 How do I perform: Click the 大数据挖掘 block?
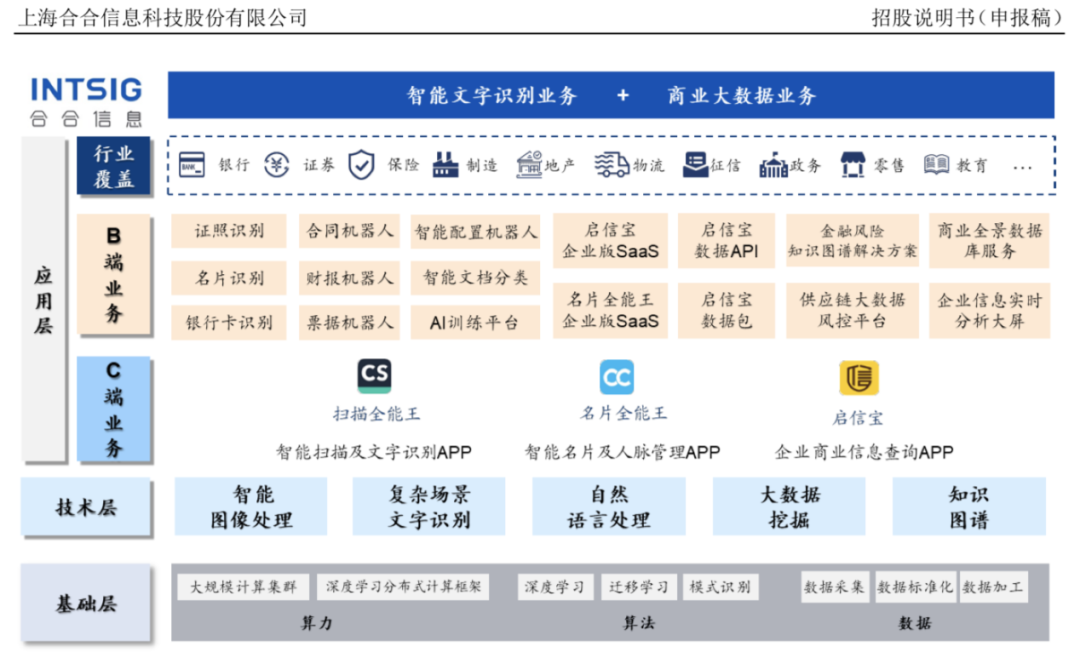(x=789, y=507)
